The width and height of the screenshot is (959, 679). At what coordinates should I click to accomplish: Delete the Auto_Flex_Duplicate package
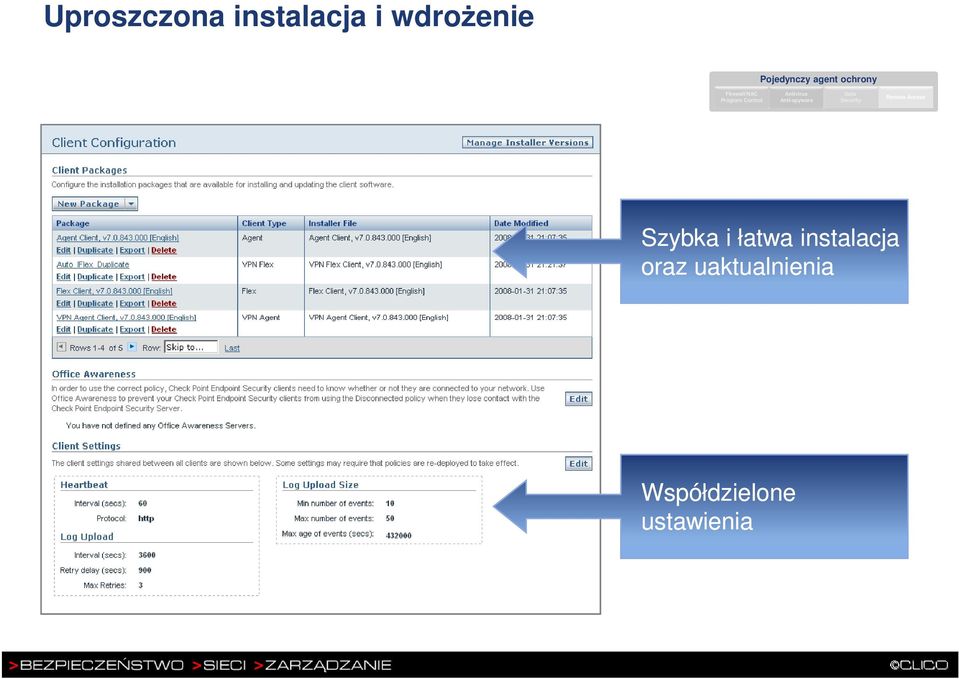pos(164,276)
